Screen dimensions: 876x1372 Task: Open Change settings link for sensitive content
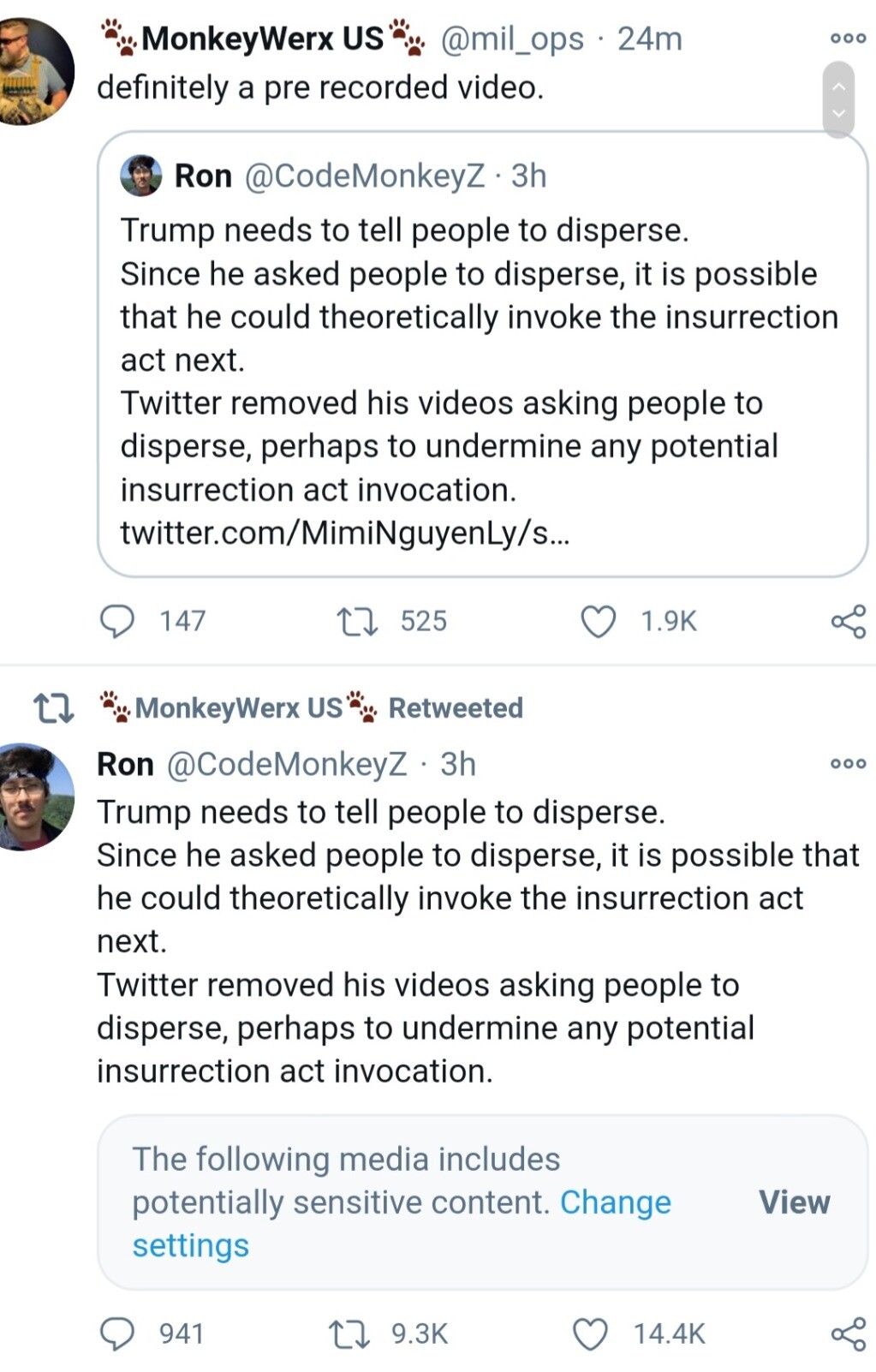pos(615,1202)
